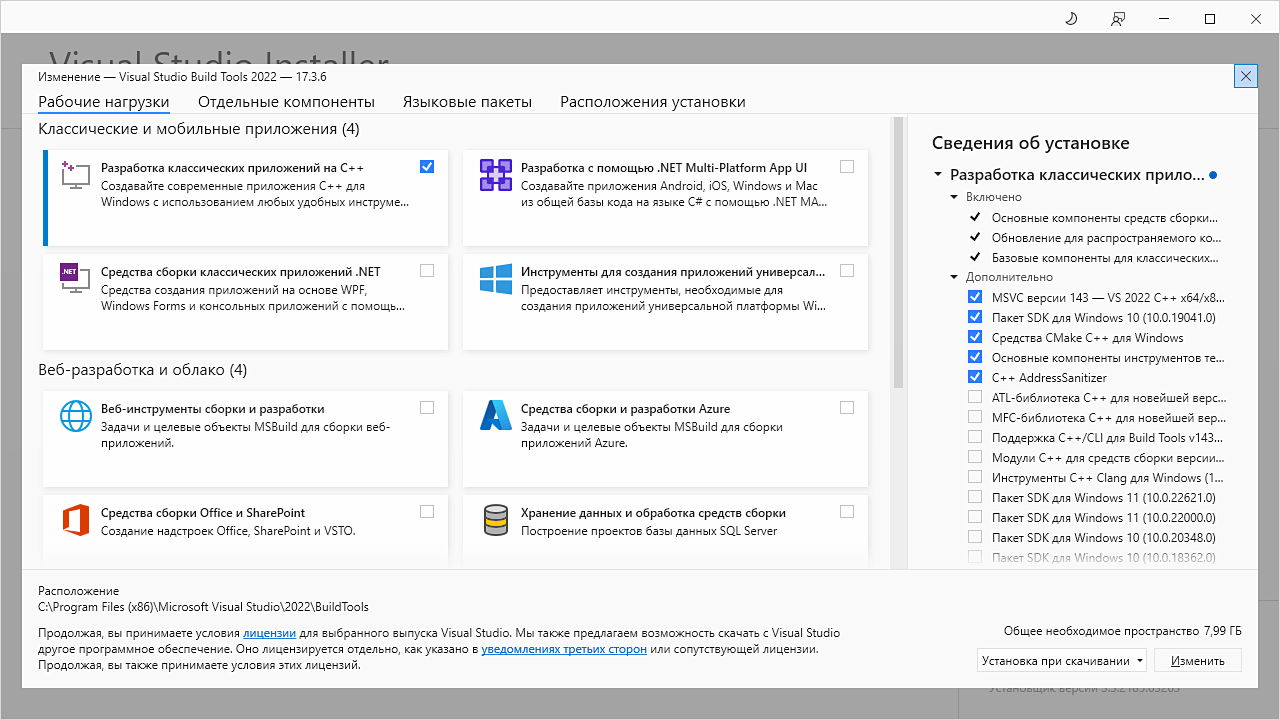This screenshot has height=720, width=1280.
Task: Click the web development globe icon
Action: click(x=75, y=416)
